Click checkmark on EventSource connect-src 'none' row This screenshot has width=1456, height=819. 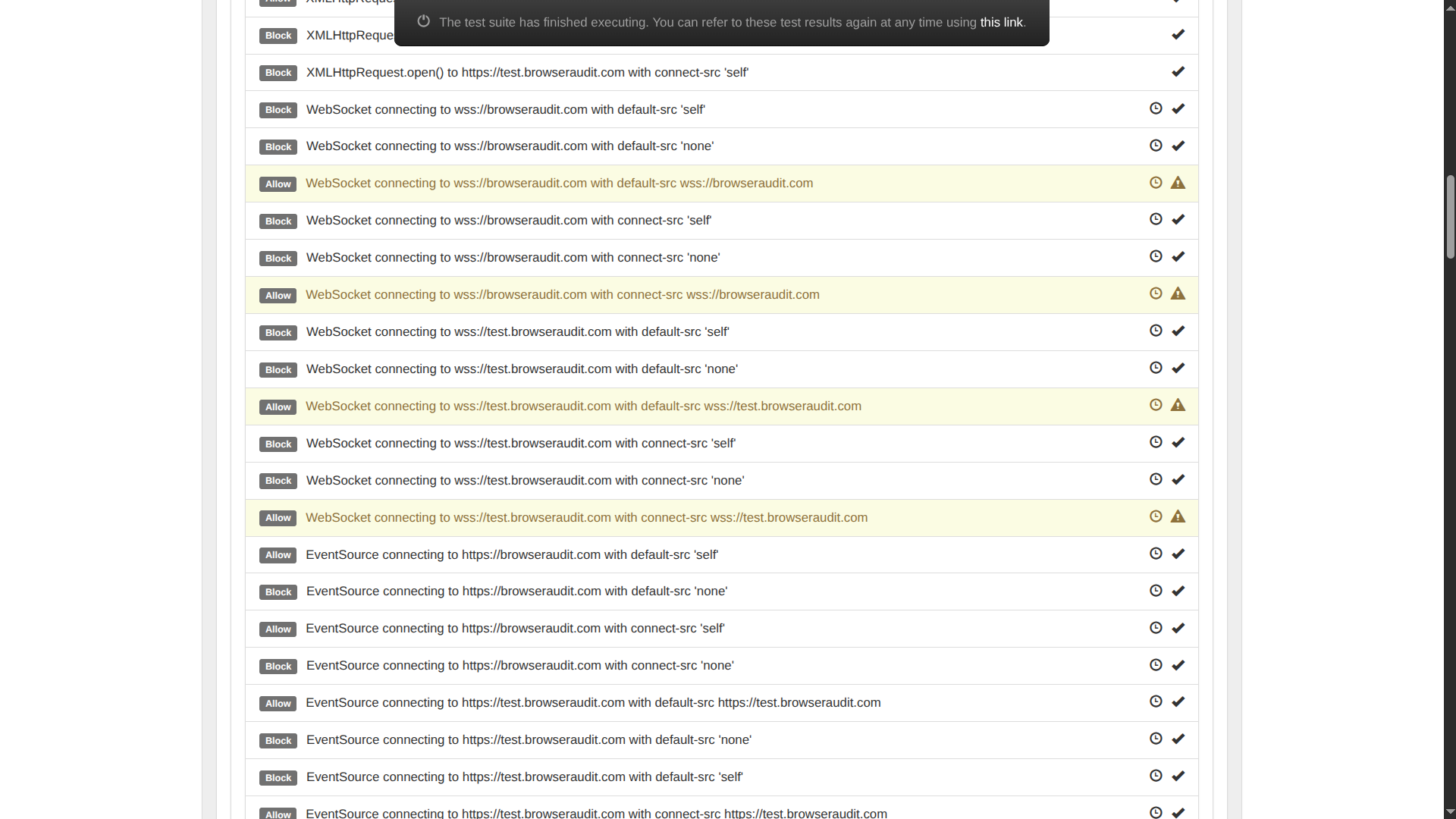[x=1178, y=665]
